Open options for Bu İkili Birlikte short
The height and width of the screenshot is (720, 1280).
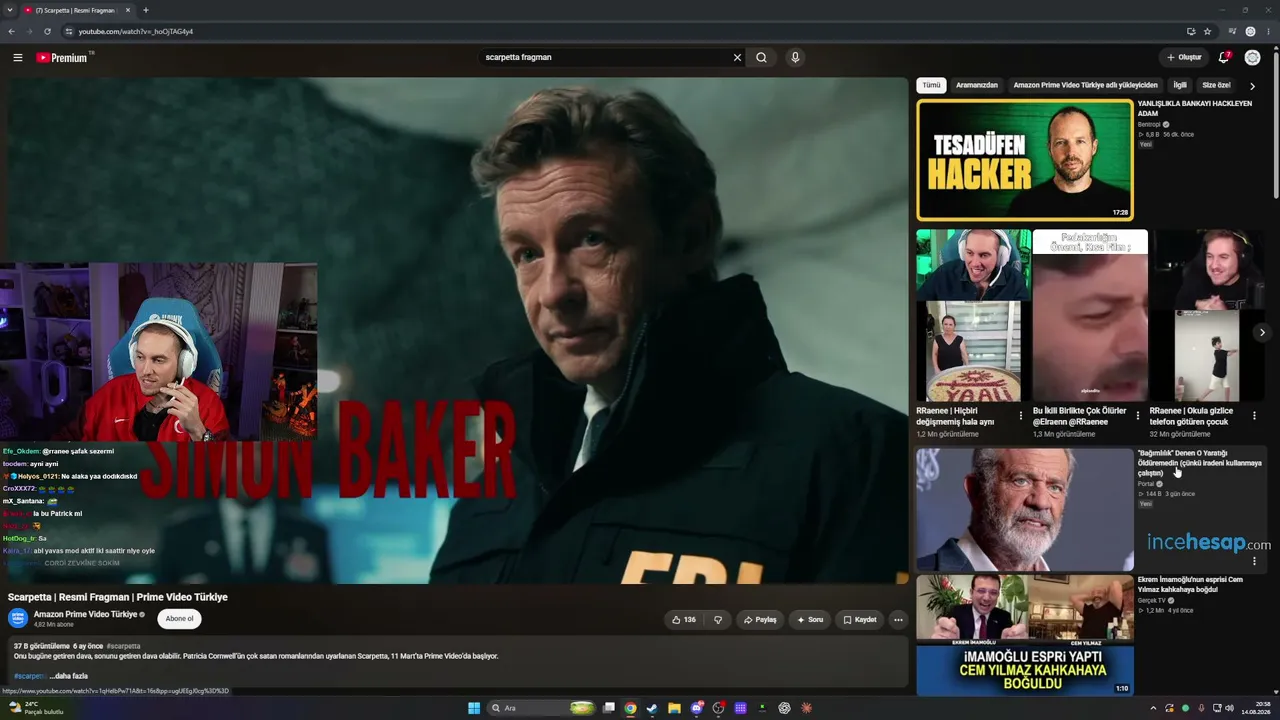click(x=1138, y=415)
